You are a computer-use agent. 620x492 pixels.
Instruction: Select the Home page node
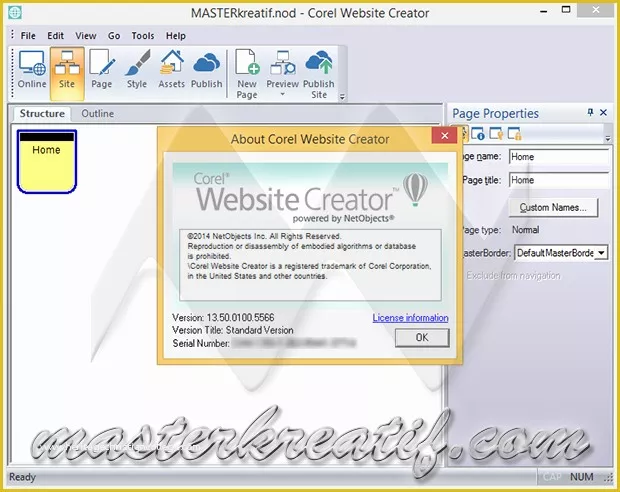[x=47, y=161]
